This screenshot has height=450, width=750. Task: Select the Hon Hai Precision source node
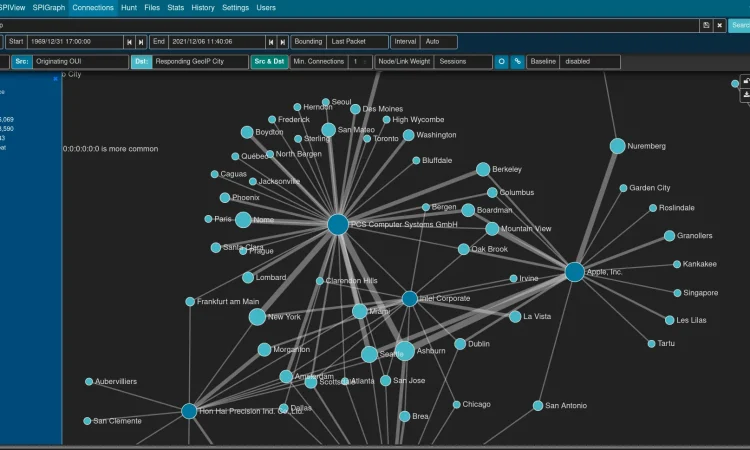coord(189,411)
